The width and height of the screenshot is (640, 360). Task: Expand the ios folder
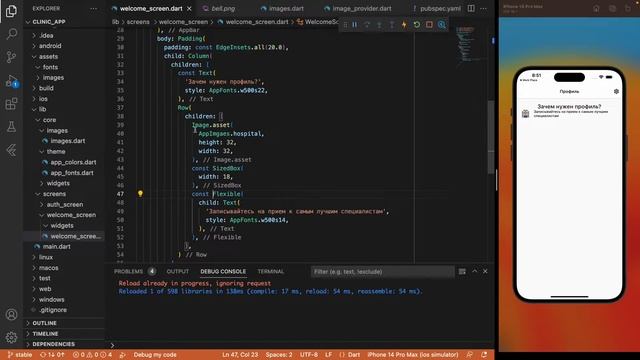point(43,99)
